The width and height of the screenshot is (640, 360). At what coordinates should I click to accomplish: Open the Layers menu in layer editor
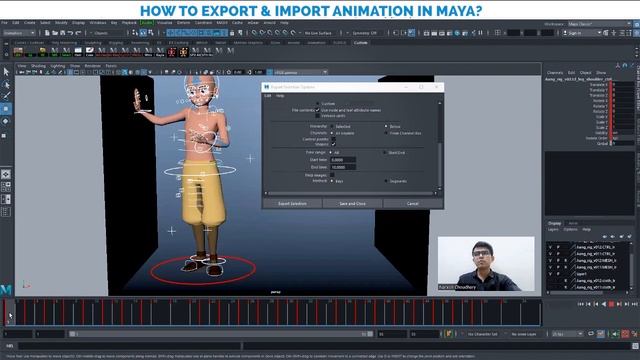[x=553, y=229]
